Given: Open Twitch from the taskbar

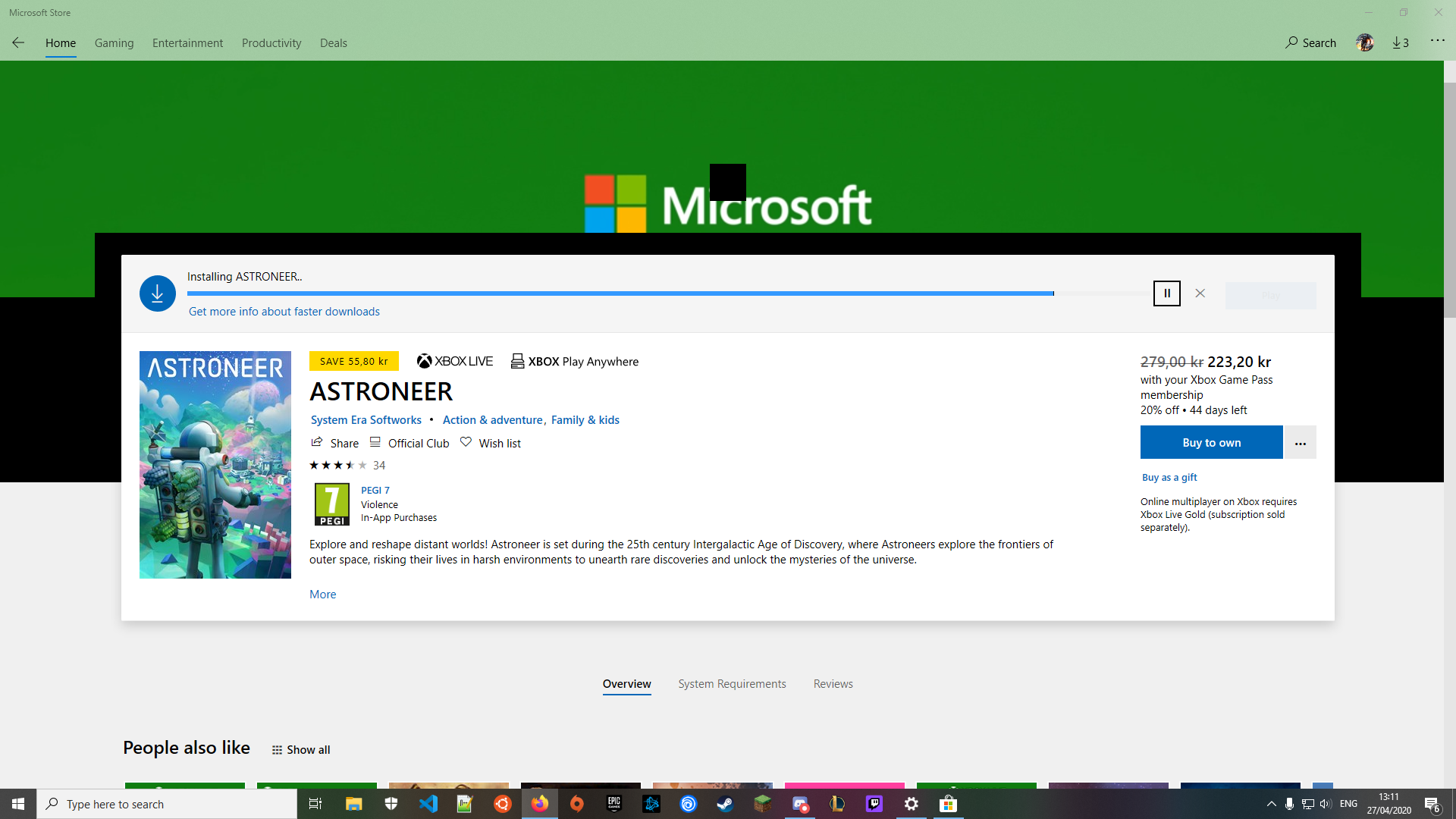Looking at the screenshot, I should (x=874, y=804).
